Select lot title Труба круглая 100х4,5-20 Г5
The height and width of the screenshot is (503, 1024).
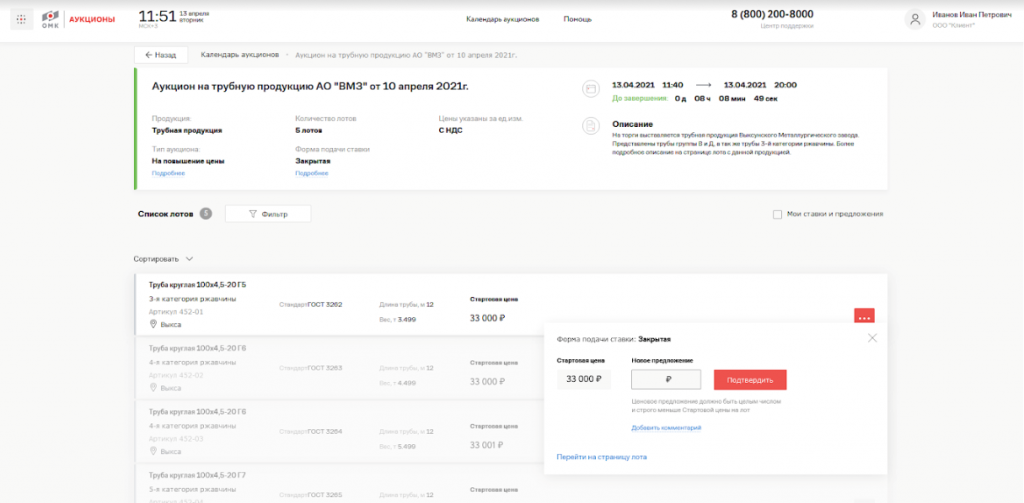click(x=197, y=285)
